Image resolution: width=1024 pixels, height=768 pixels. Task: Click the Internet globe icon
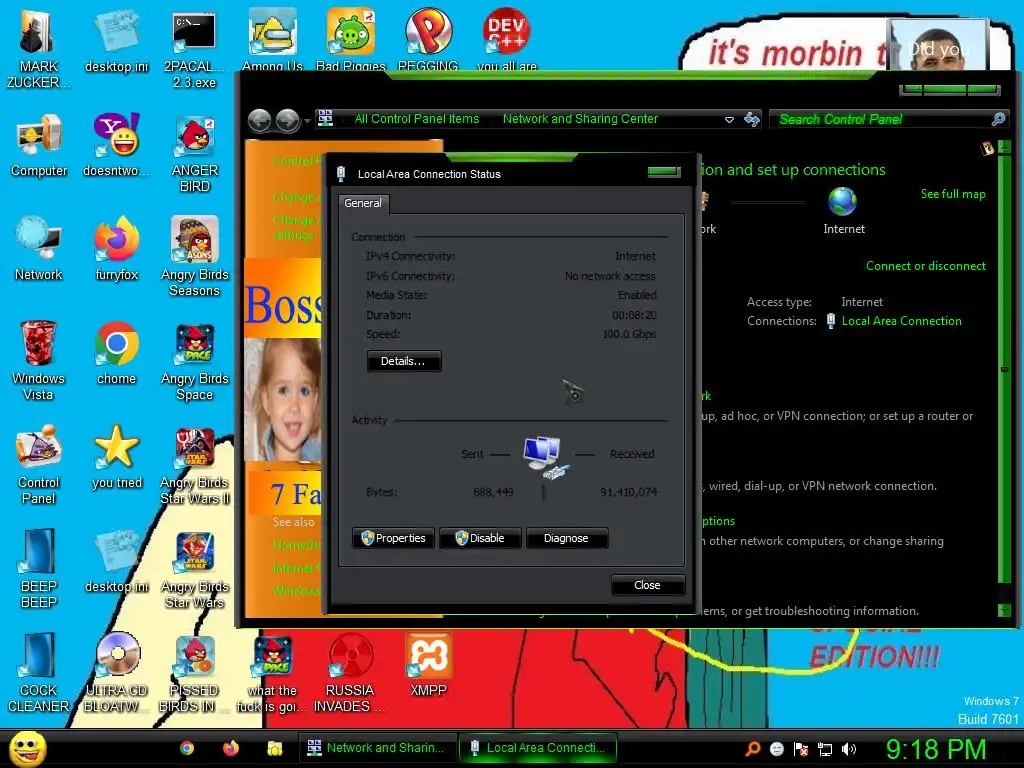tap(842, 201)
